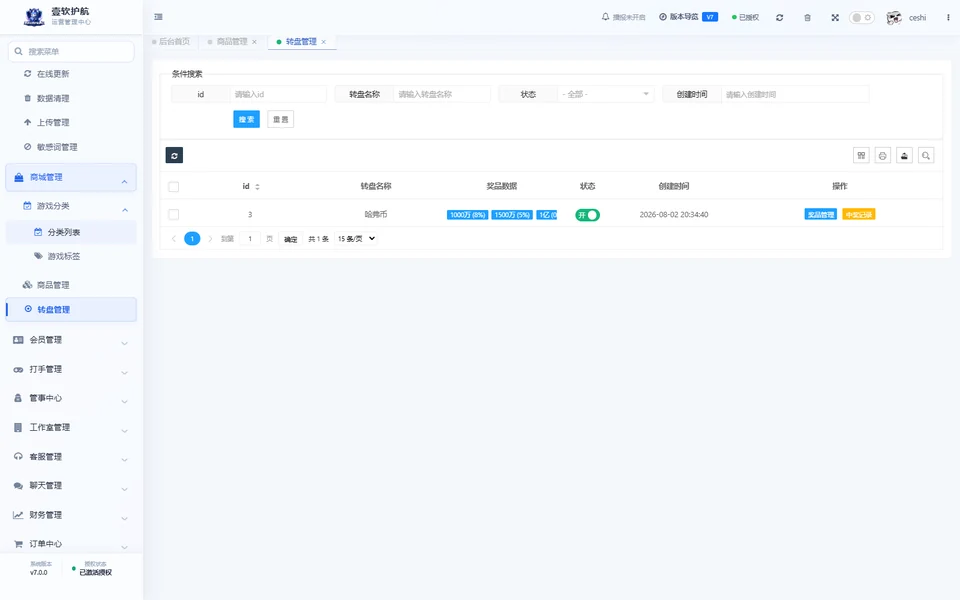Click the export table icon

(904, 156)
